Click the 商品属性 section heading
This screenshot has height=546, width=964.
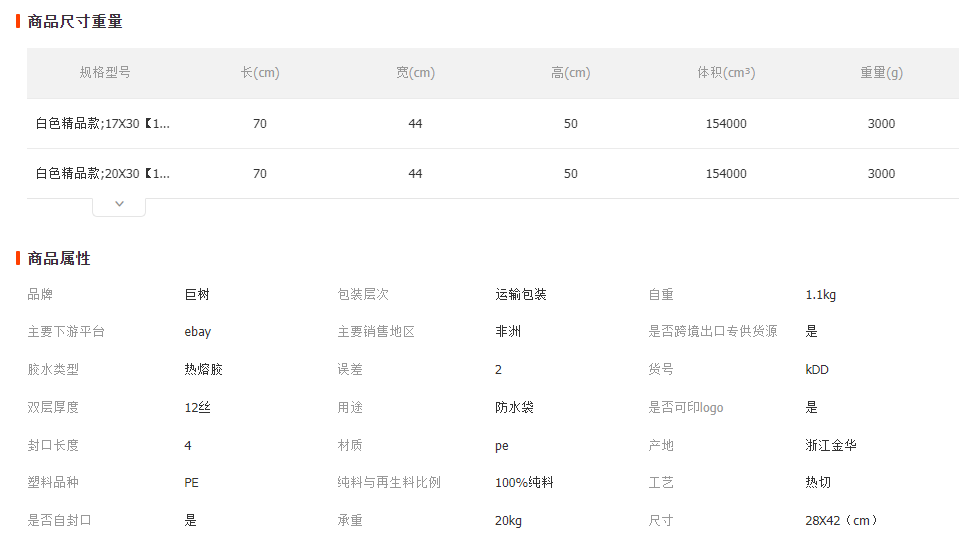pos(59,258)
